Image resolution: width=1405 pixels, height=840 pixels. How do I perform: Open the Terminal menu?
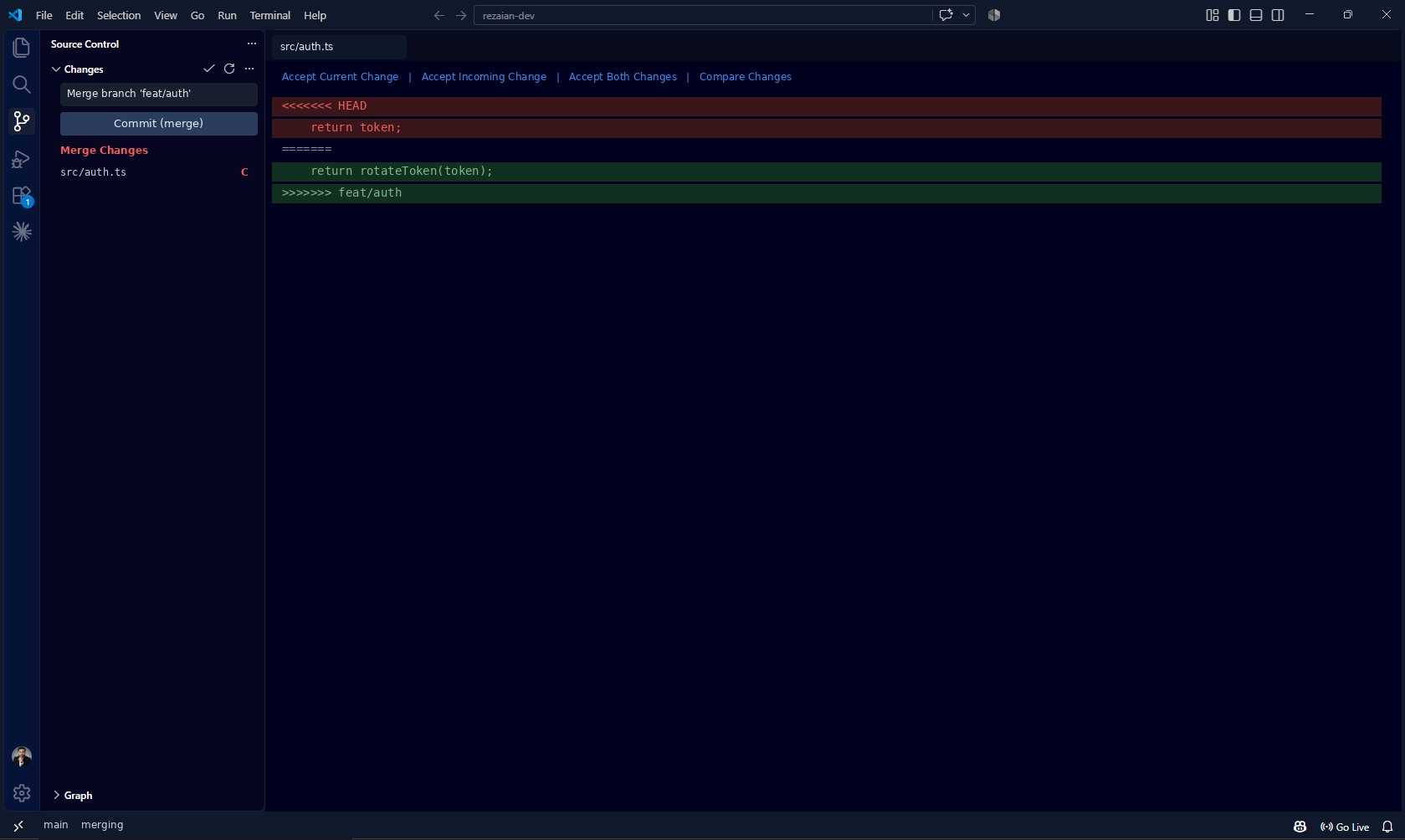(270, 15)
